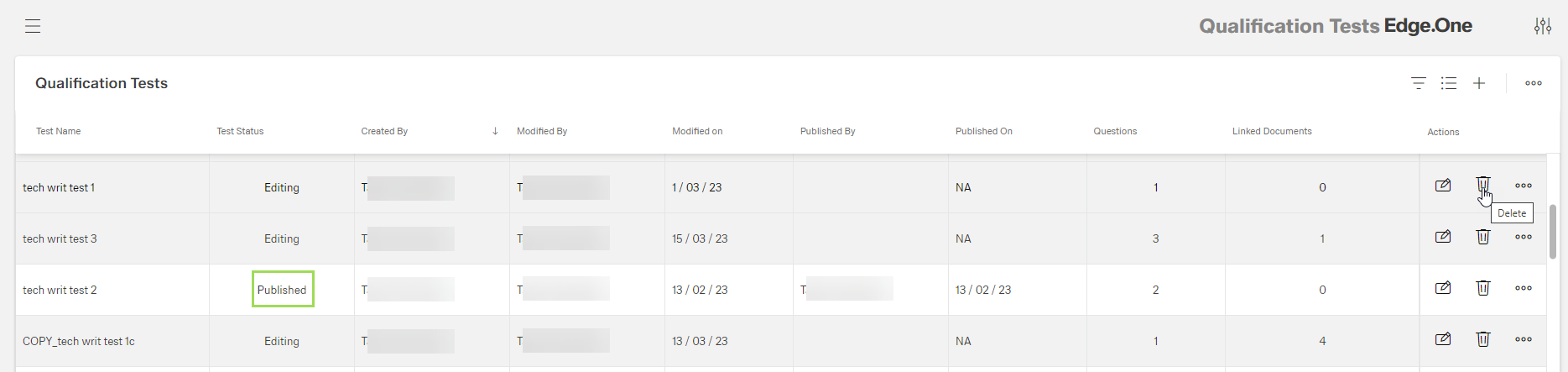
Task: Delete tech writ test 1
Action: (1483, 186)
